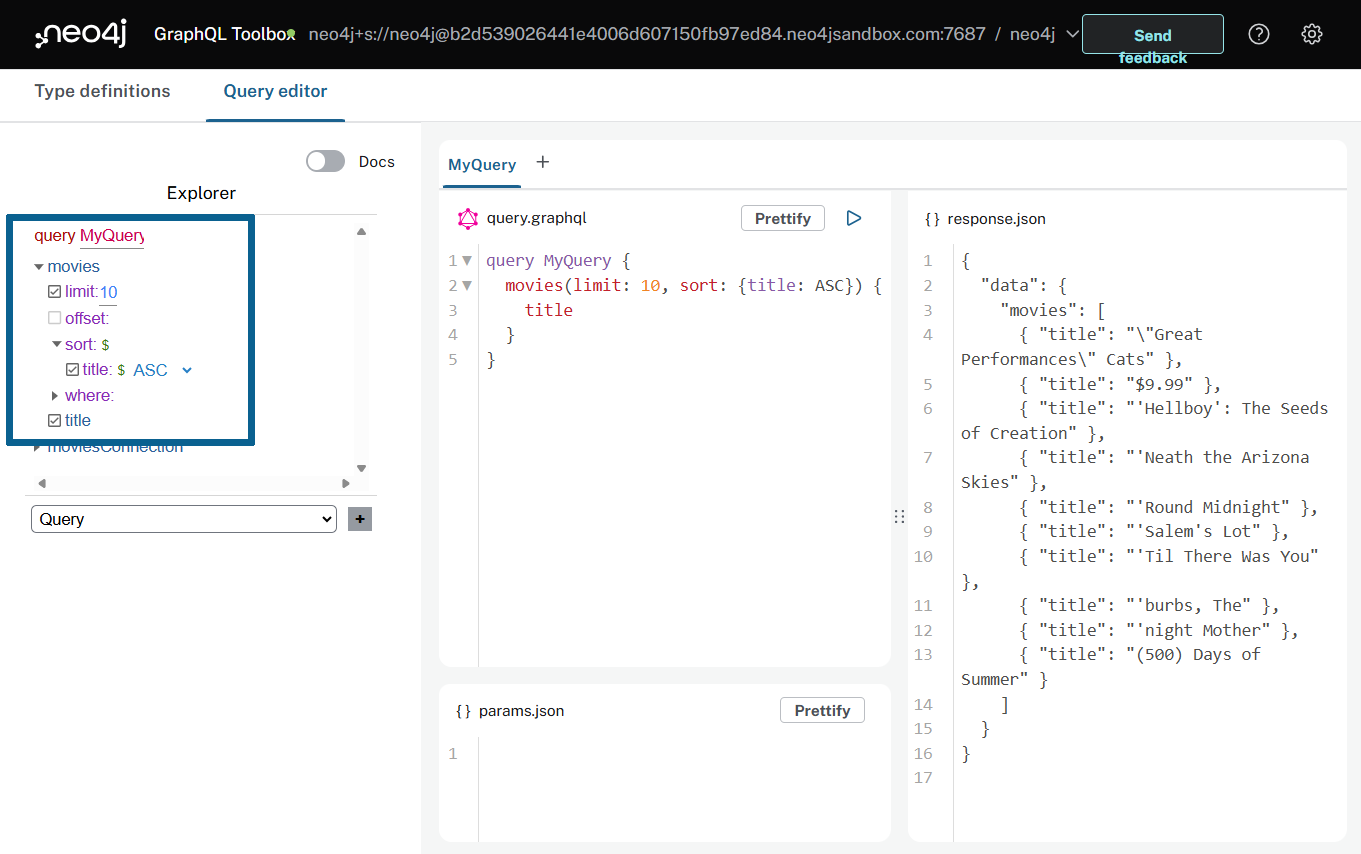Click the braces icon beside params.json
Viewport: 1361px width, 854px height.
point(463,711)
